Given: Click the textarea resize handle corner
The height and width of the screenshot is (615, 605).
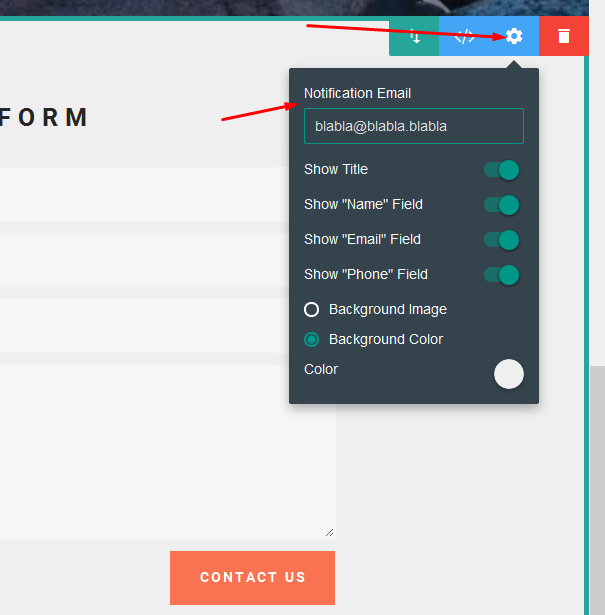Looking at the screenshot, I should click(330, 532).
